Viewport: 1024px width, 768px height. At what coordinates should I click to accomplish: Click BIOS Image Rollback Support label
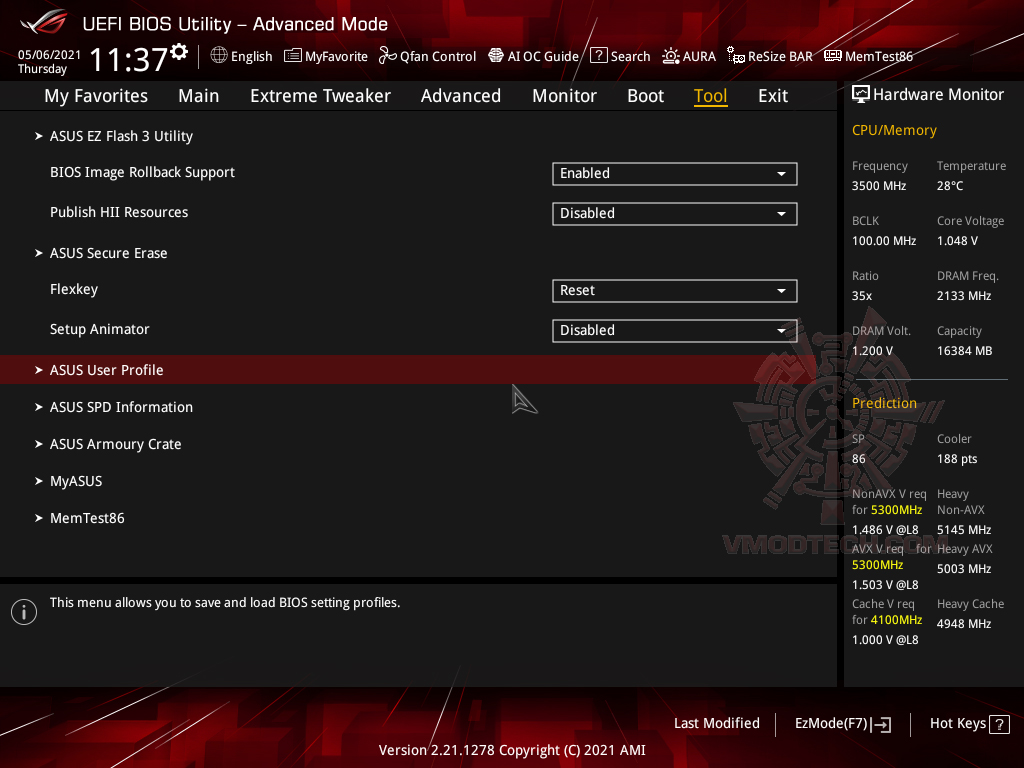coord(142,172)
